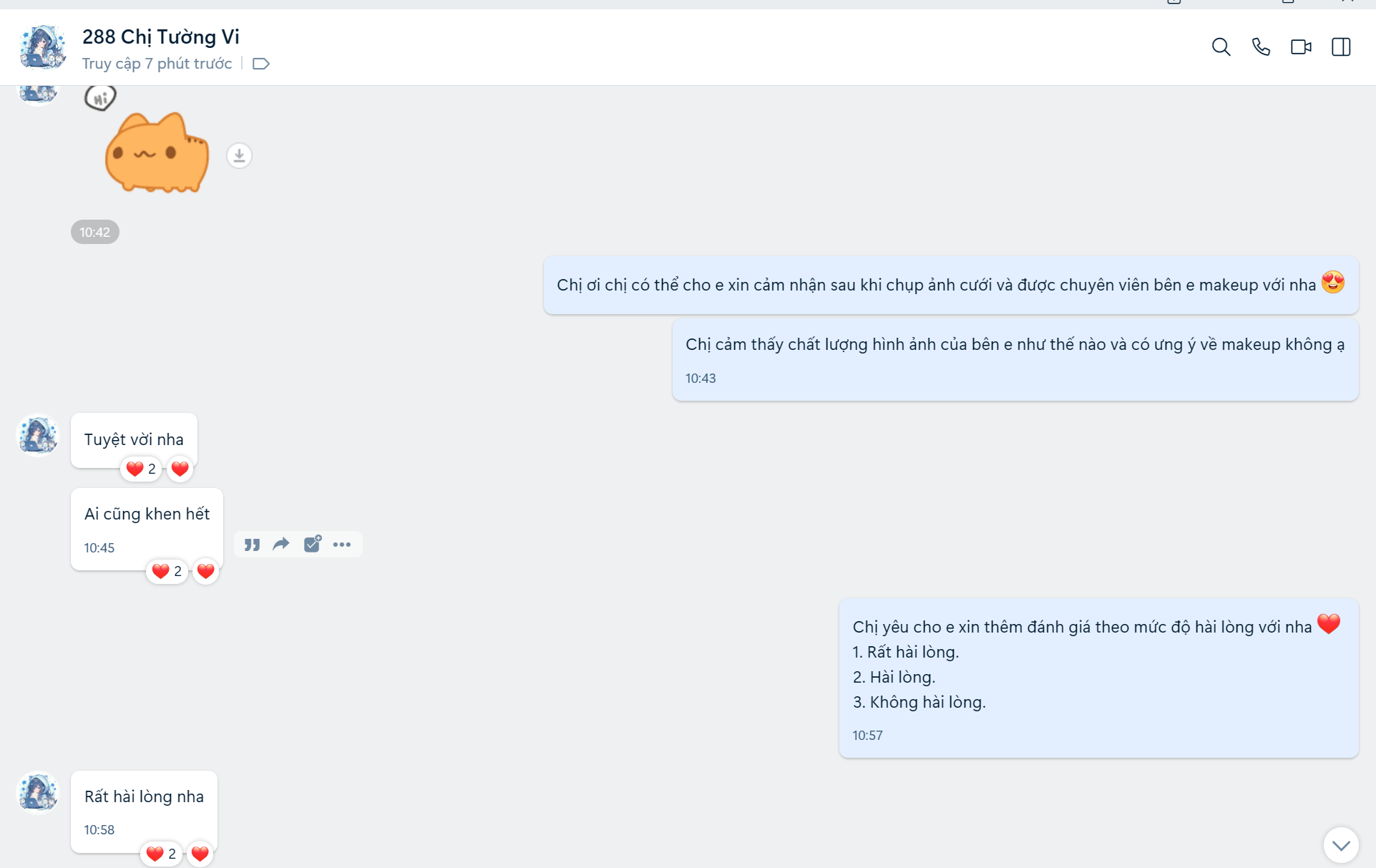Add heart reaction to 'Tuyệt vời nha' message
This screenshot has height=868, width=1376.
180,469
